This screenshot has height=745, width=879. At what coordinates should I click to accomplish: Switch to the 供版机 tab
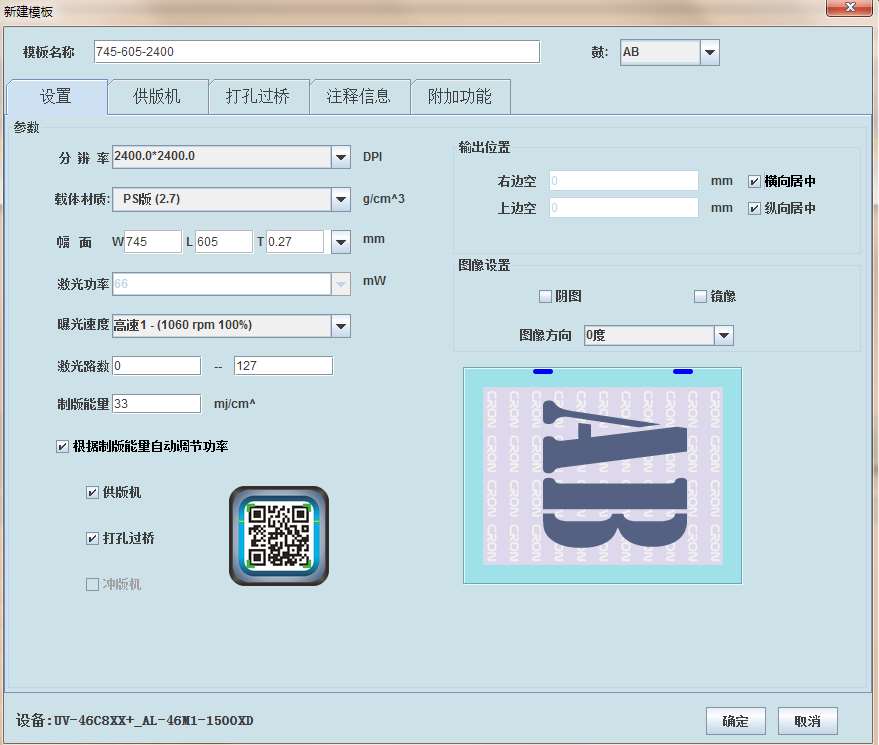point(157,97)
